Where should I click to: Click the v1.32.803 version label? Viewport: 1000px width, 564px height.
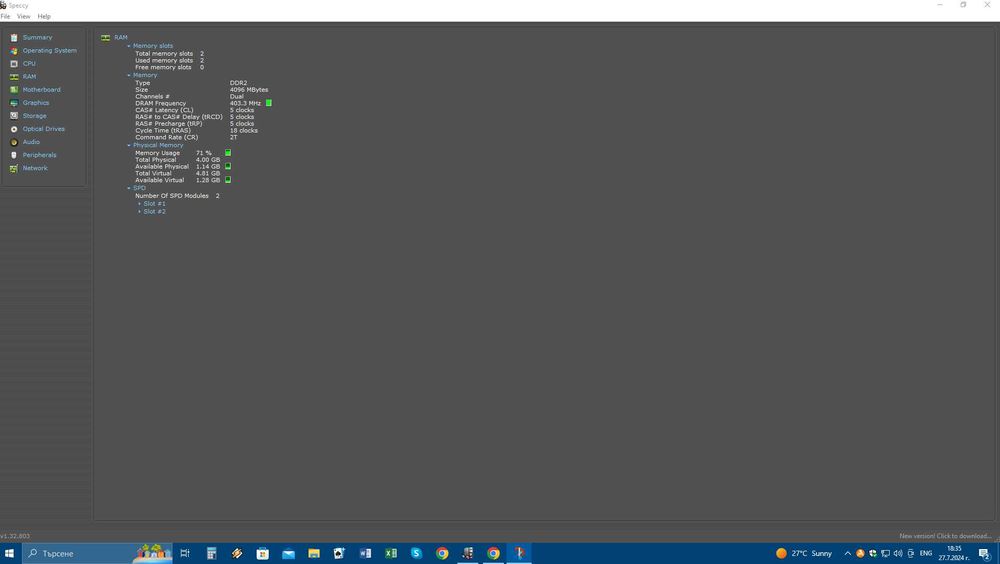(x=15, y=536)
